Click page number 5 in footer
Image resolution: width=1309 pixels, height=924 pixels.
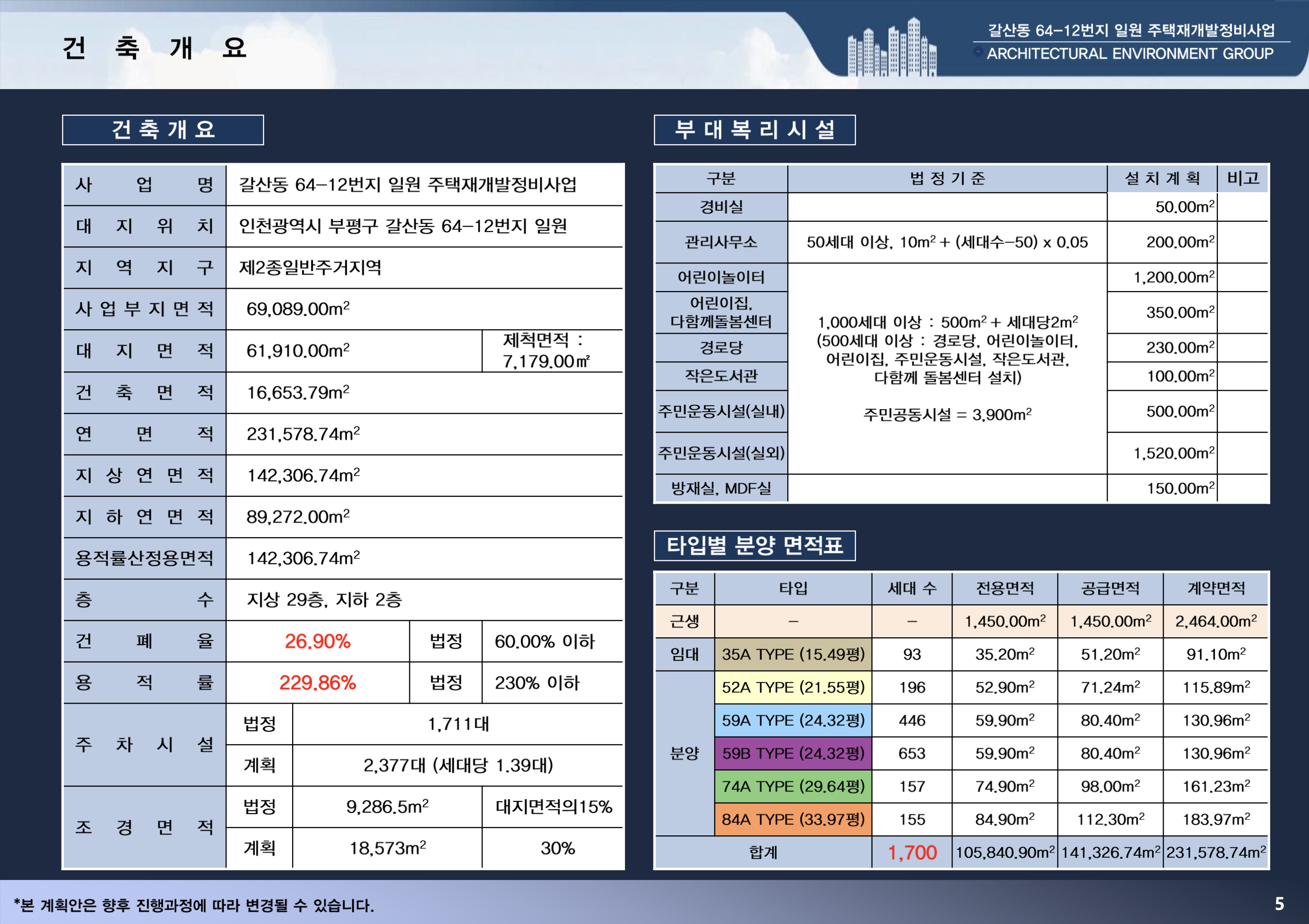[1279, 904]
